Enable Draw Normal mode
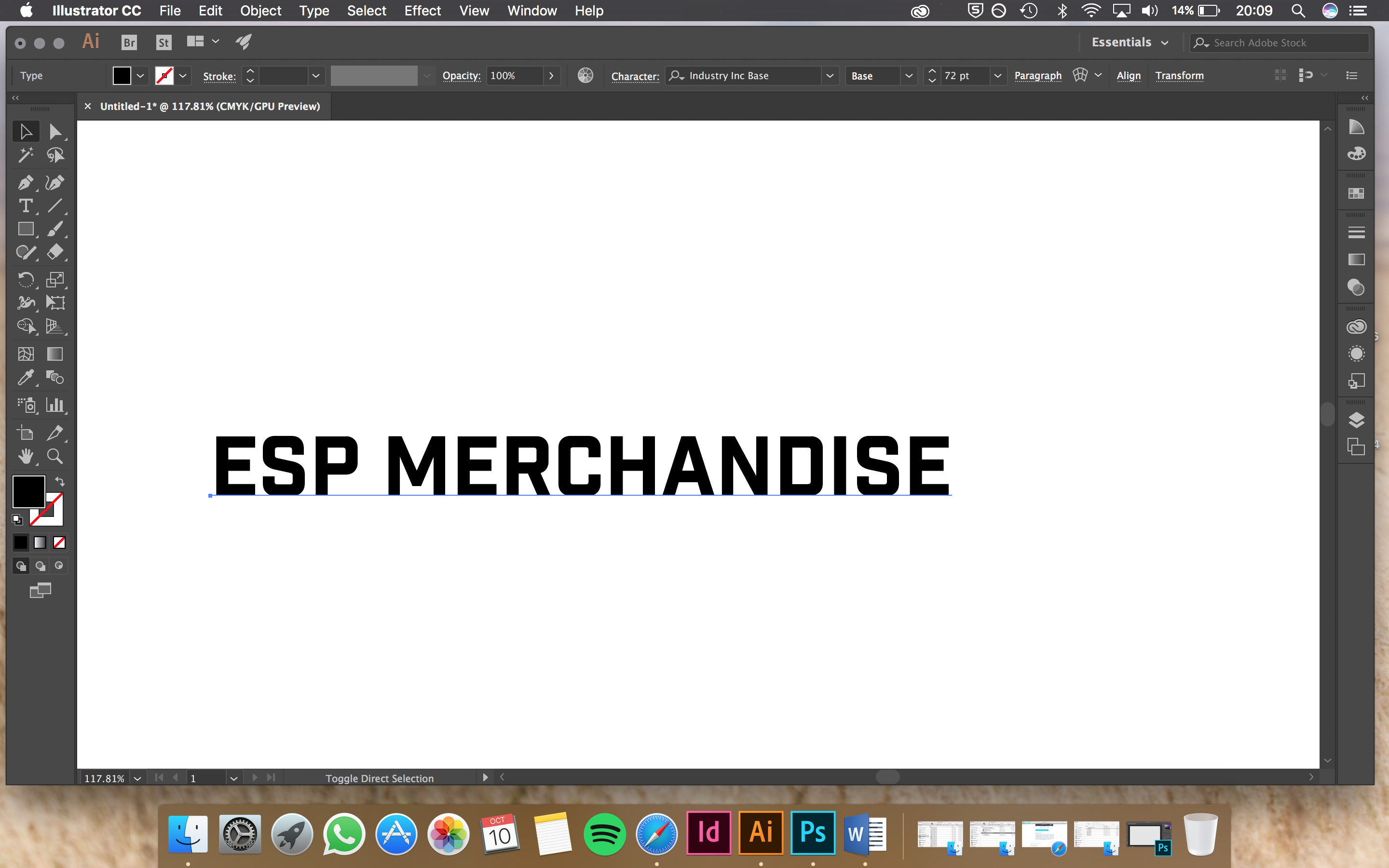Screen dimensions: 1389x868 (x=21, y=566)
